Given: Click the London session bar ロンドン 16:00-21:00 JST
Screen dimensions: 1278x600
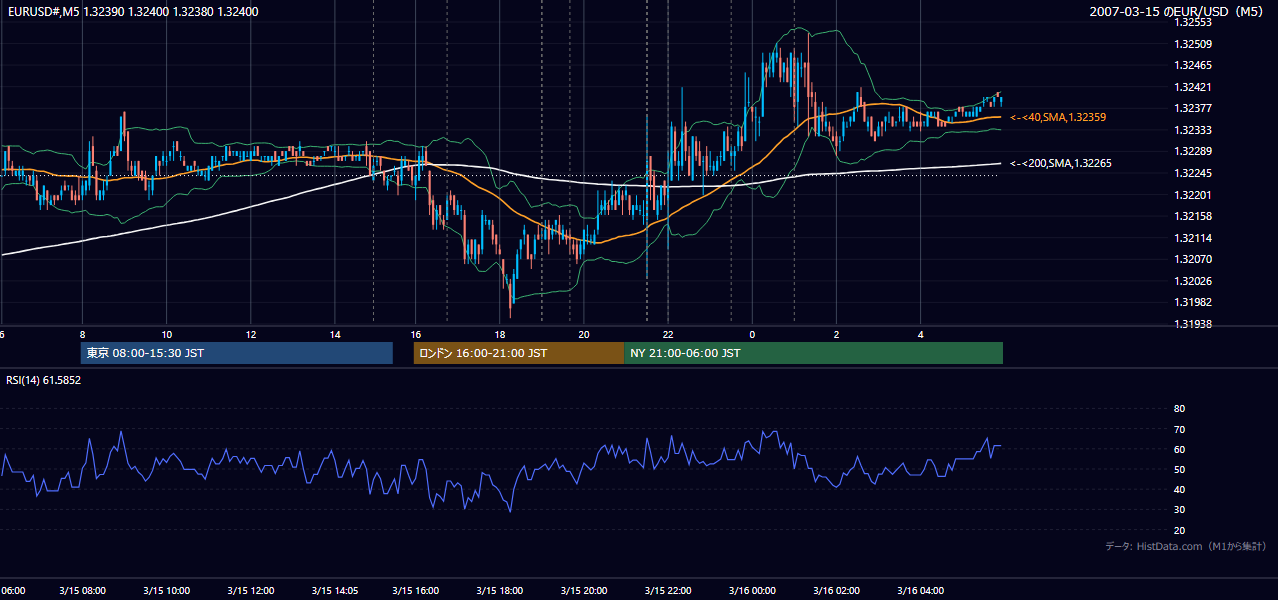Looking at the screenshot, I should [519, 353].
